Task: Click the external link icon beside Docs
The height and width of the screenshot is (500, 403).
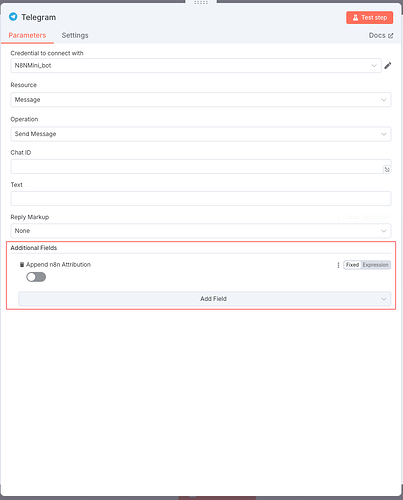Action: pos(390,36)
